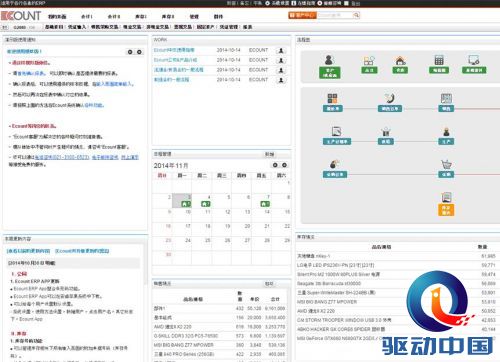The width and height of the screenshot is (500, 362).
Task: Select the telephone handset sales order icon
Action: click(390, 98)
